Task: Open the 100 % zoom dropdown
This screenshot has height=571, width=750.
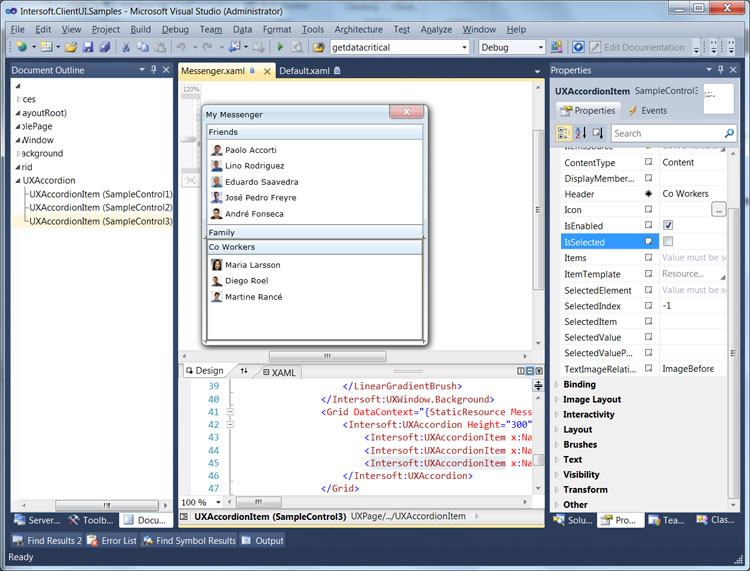Action: pos(218,502)
